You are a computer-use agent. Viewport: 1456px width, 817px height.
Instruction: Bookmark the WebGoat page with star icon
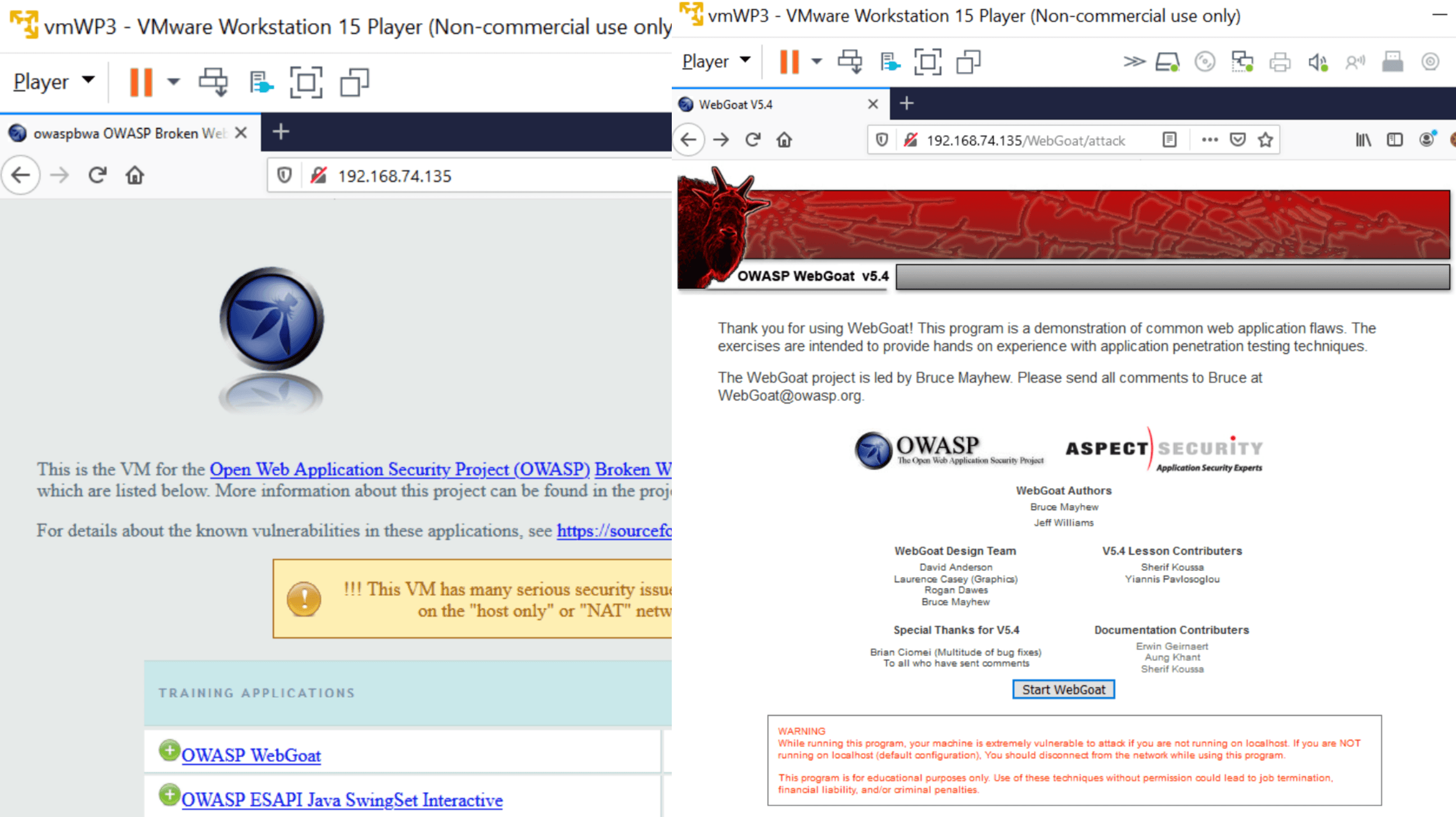point(1265,139)
